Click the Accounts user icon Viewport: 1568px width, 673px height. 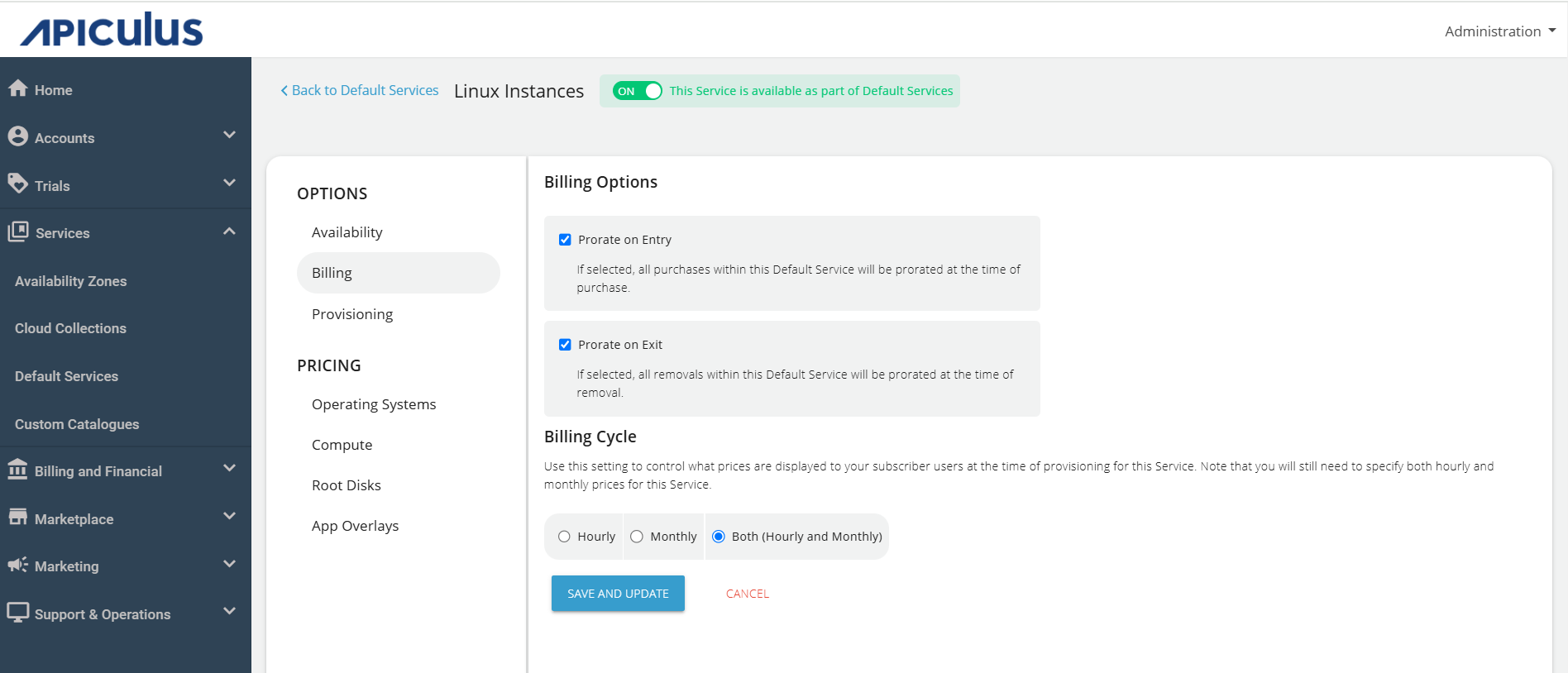coord(18,136)
